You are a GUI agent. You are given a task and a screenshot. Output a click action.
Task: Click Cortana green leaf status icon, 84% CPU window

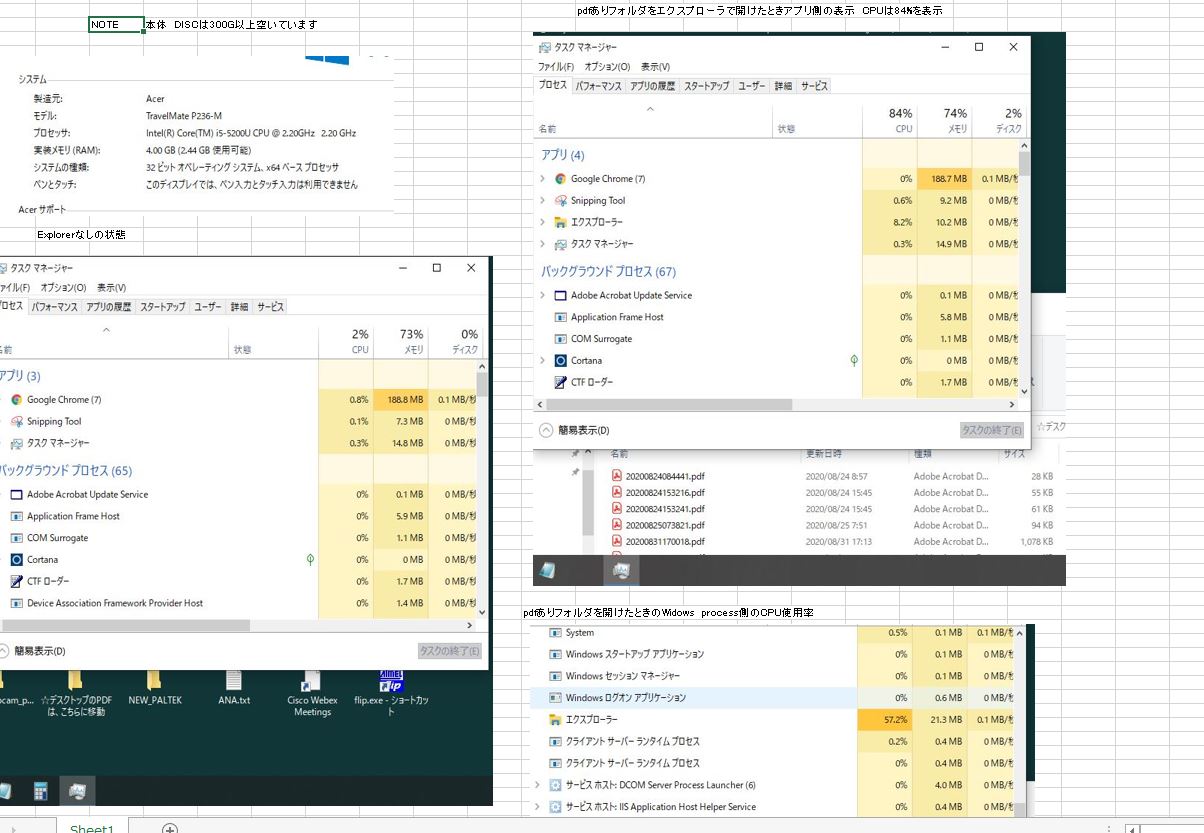(853, 360)
